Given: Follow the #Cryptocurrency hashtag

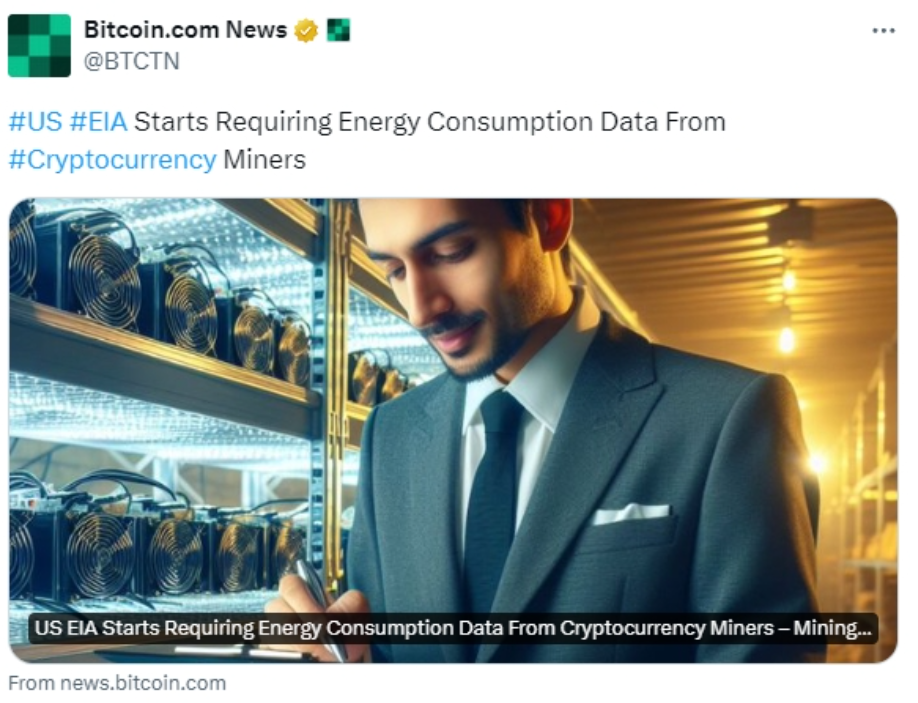Looking at the screenshot, I should (112, 159).
